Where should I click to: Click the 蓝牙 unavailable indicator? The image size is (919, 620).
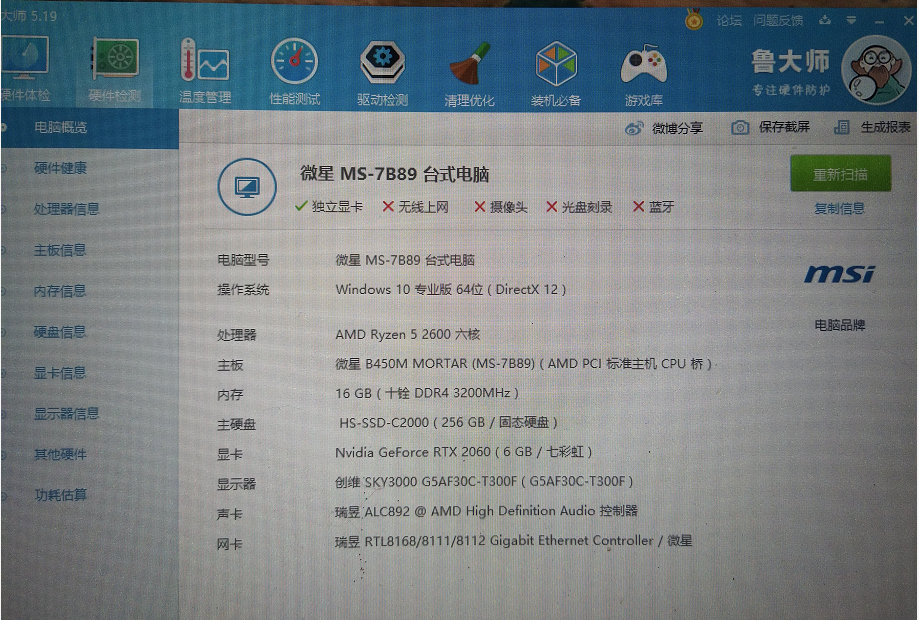(653, 207)
